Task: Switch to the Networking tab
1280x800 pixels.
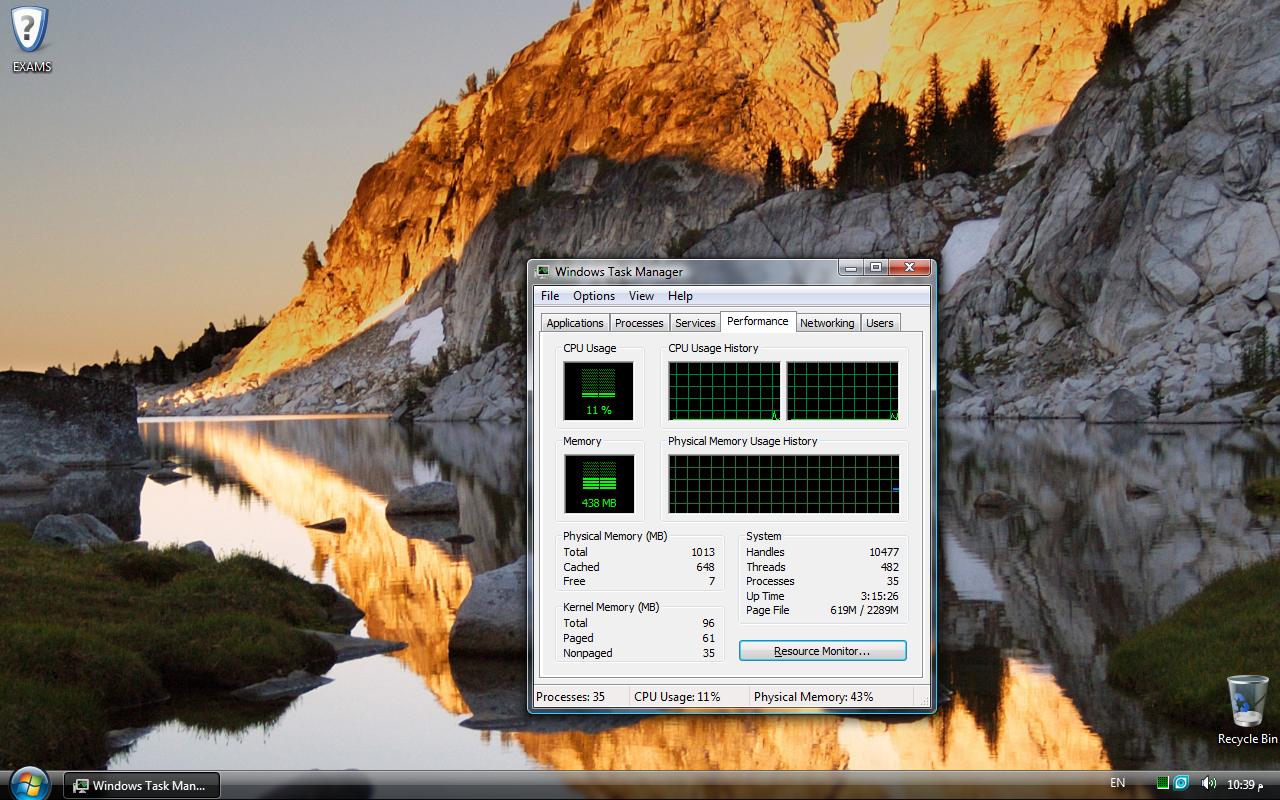Action: tap(827, 323)
